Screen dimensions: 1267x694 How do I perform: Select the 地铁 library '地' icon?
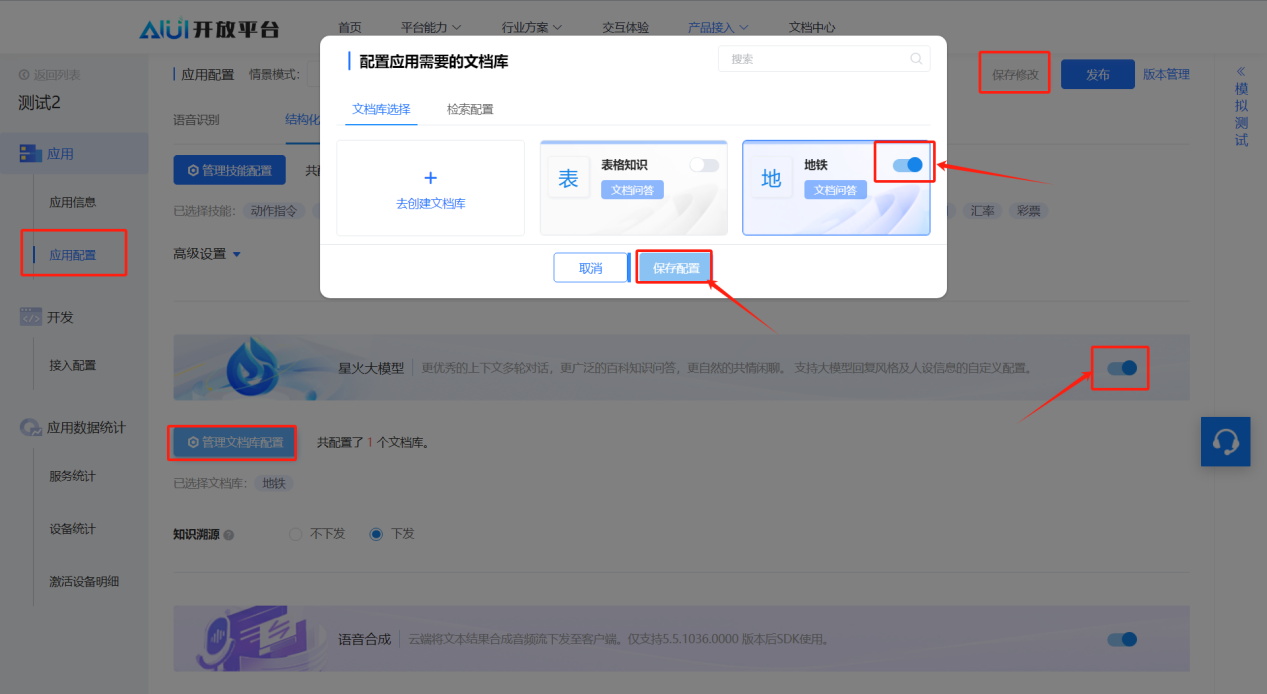coord(770,178)
